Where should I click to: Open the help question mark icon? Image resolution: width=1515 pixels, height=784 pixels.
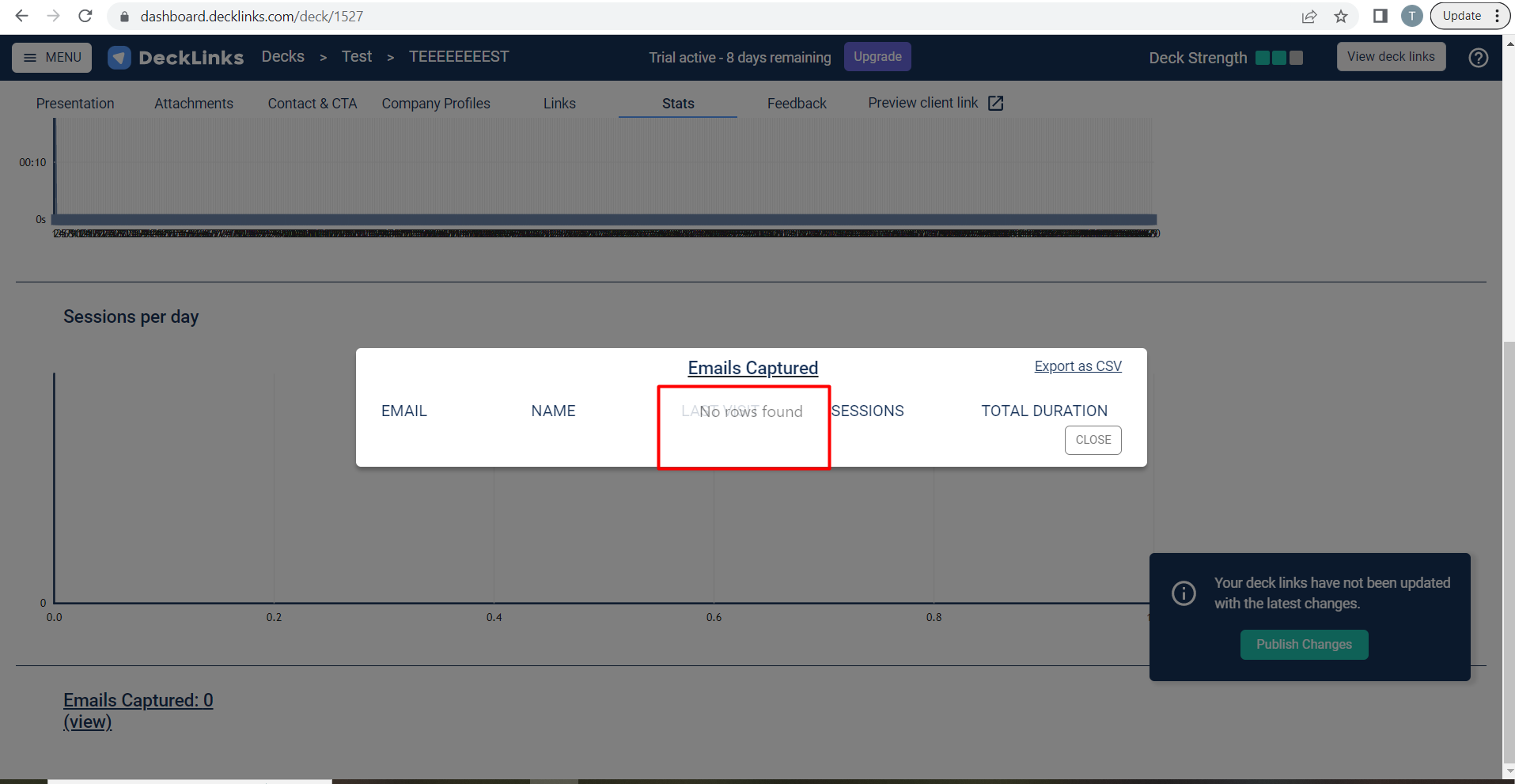[x=1478, y=58]
